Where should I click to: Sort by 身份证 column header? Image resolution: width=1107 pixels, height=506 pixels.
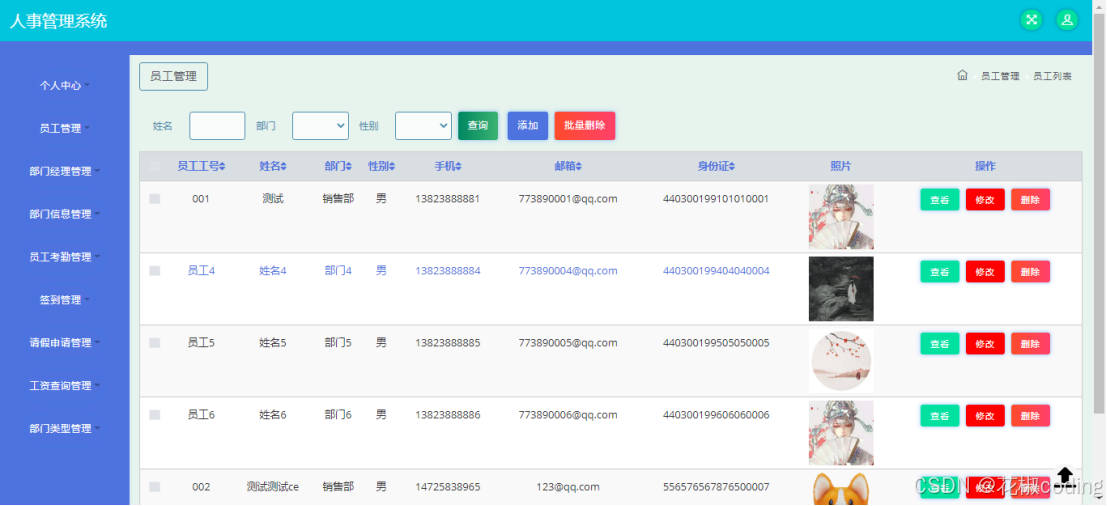[716, 167]
